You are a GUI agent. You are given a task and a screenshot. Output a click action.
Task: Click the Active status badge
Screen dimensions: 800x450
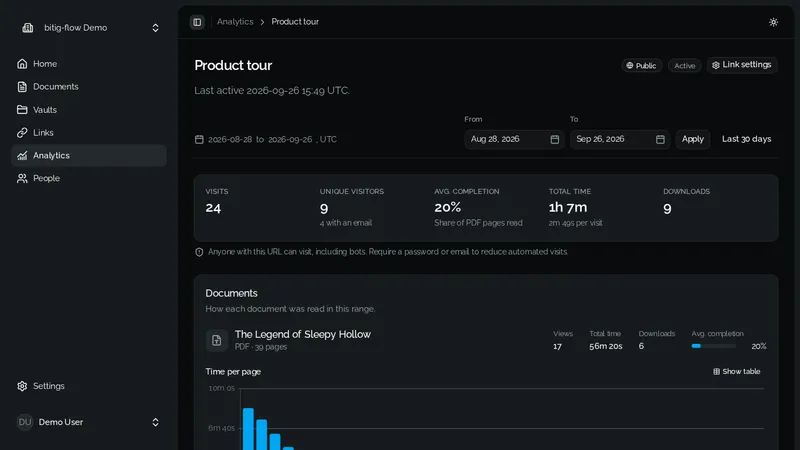click(x=684, y=65)
